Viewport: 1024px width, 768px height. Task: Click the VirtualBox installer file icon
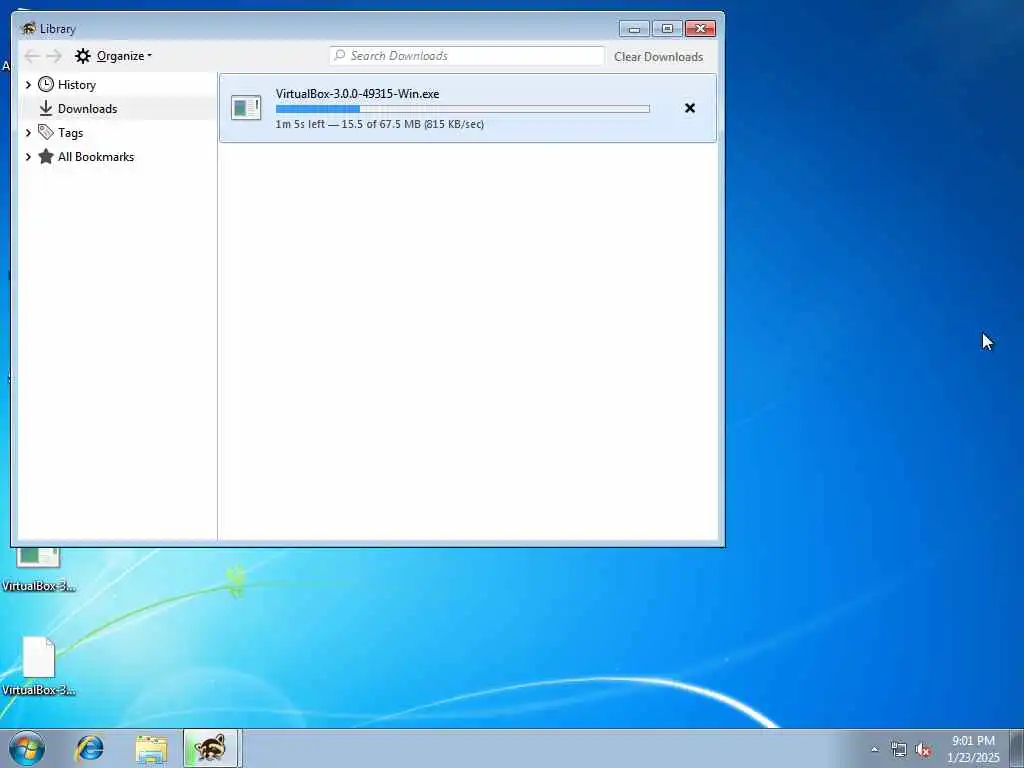[246, 108]
